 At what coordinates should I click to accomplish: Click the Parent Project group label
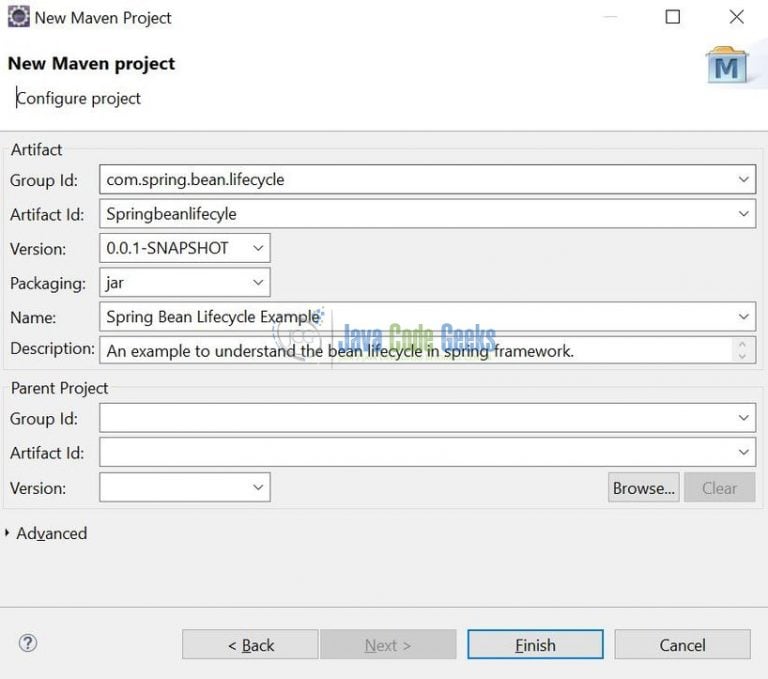pos(59,388)
